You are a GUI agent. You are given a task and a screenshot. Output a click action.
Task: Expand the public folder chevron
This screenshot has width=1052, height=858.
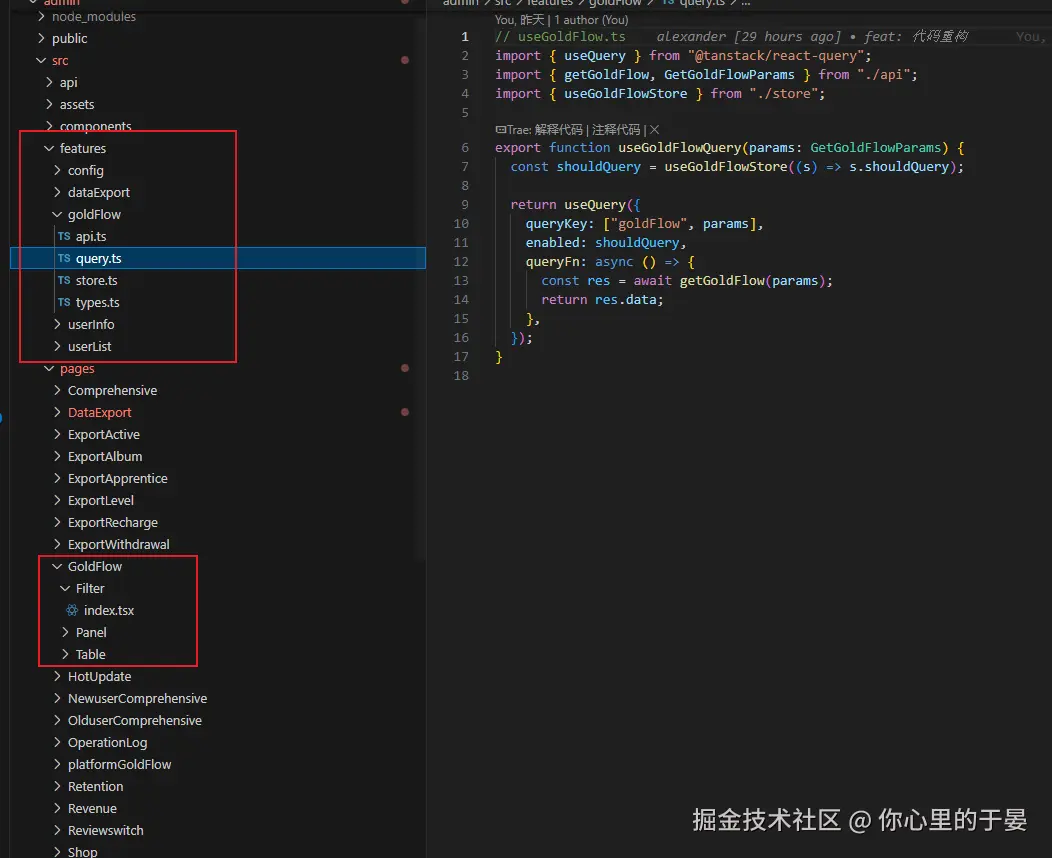pyautogui.click(x=42, y=38)
